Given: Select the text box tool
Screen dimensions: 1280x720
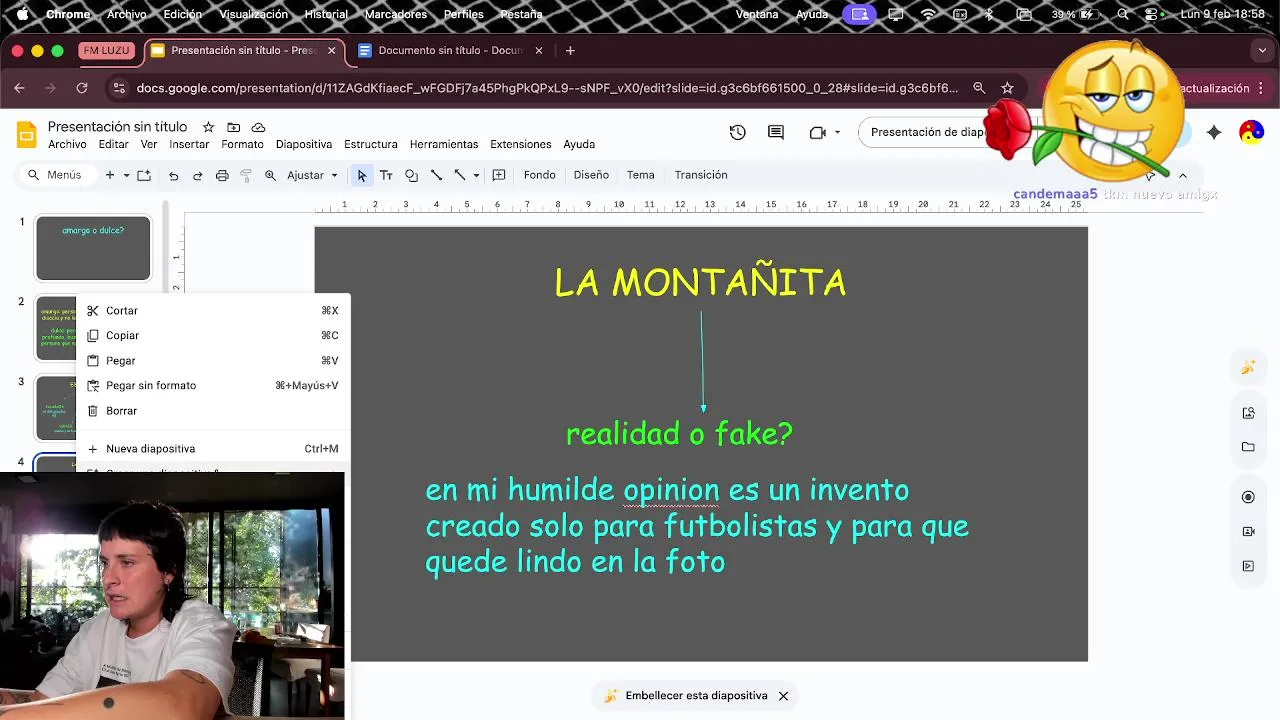Looking at the screenshot, I should point(386,175).
